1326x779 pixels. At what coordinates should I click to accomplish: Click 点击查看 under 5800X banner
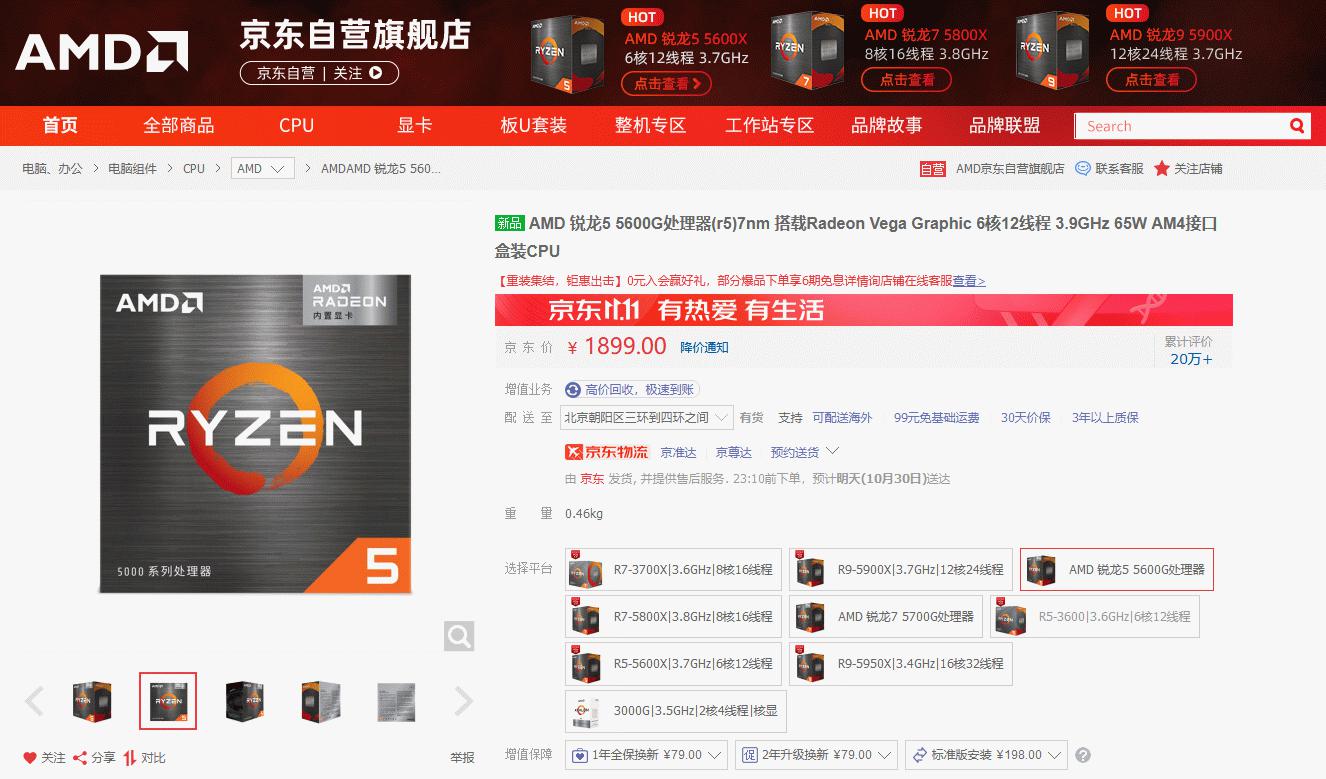[908, 79]
